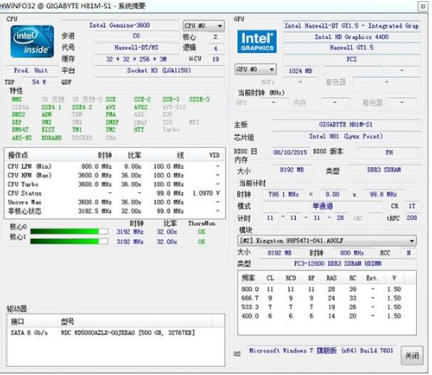Click the AES-NI feature flag
This screenshot has height=375, width=432.
(22, 138)
